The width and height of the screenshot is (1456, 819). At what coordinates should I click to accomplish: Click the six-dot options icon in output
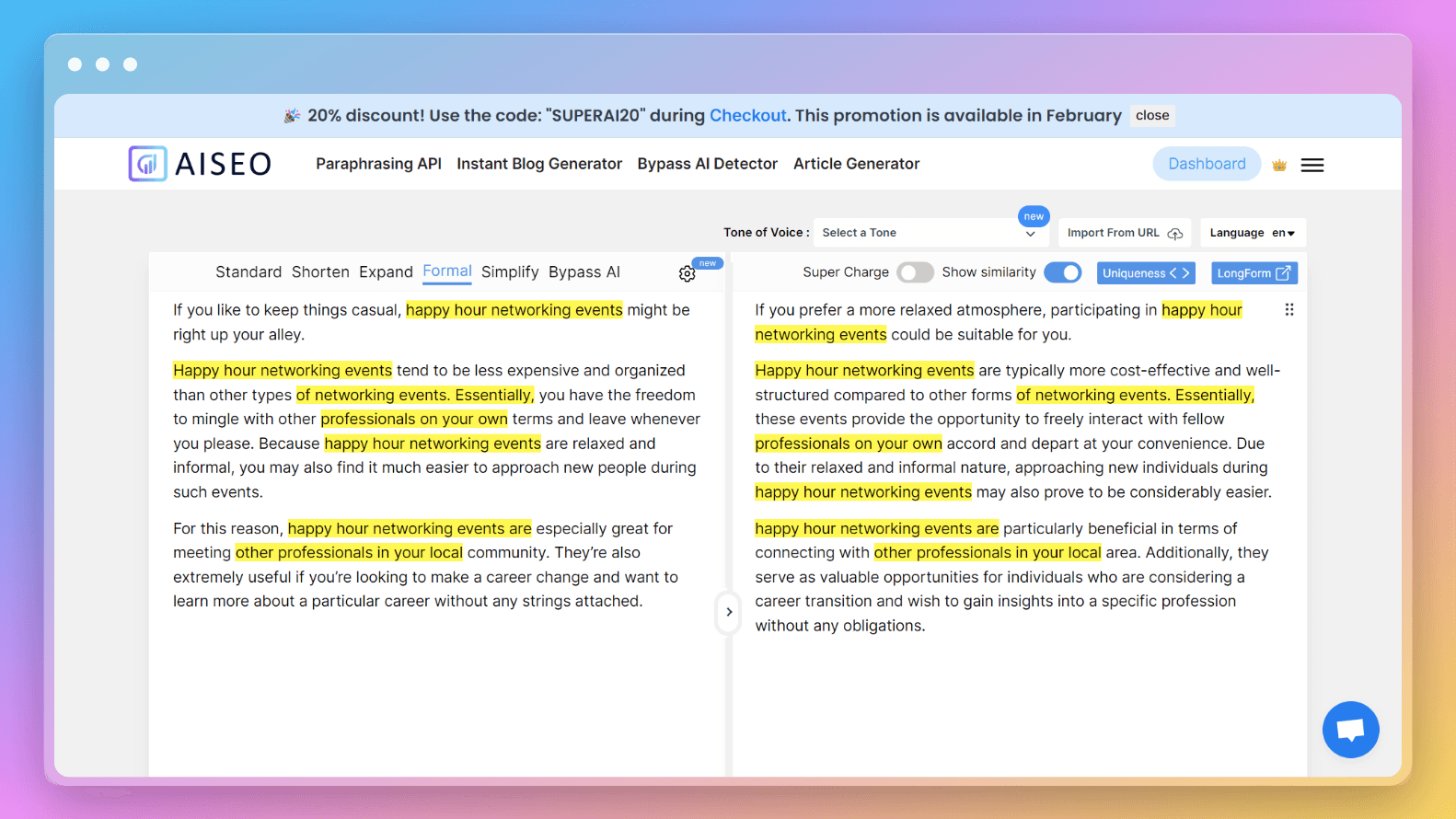(1288, 310)
